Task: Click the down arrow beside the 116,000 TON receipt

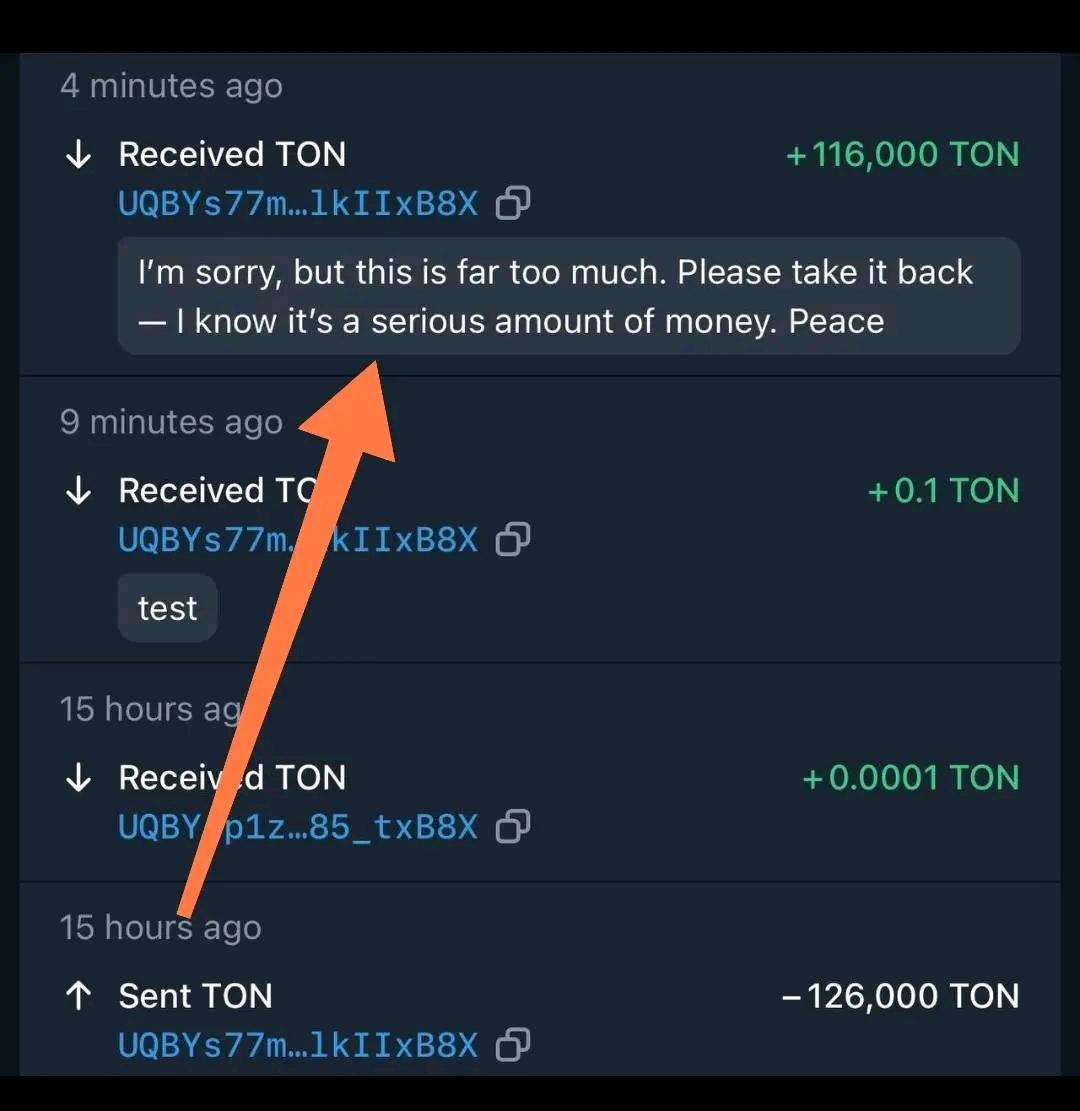Action: point(78,155)
